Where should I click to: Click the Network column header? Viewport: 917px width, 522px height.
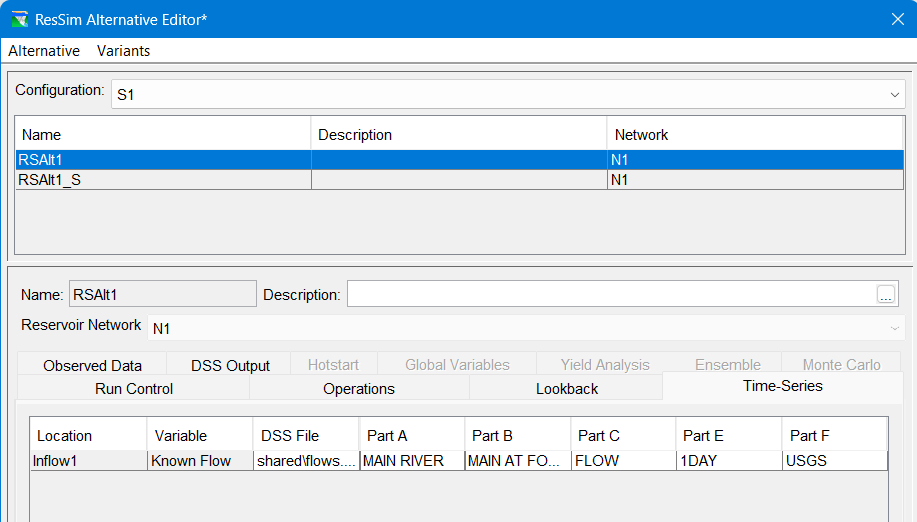click(754, 134)
